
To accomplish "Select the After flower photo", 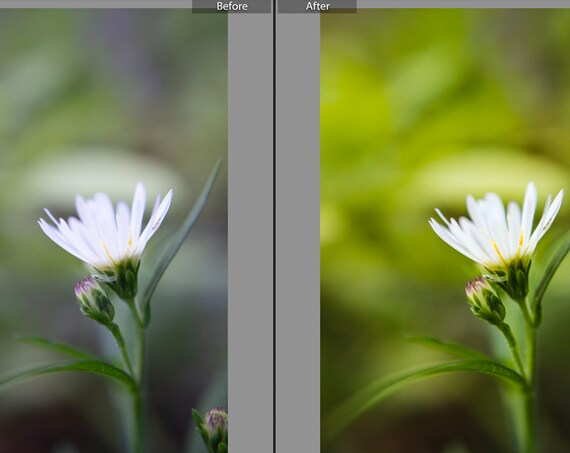I will 445,230.
